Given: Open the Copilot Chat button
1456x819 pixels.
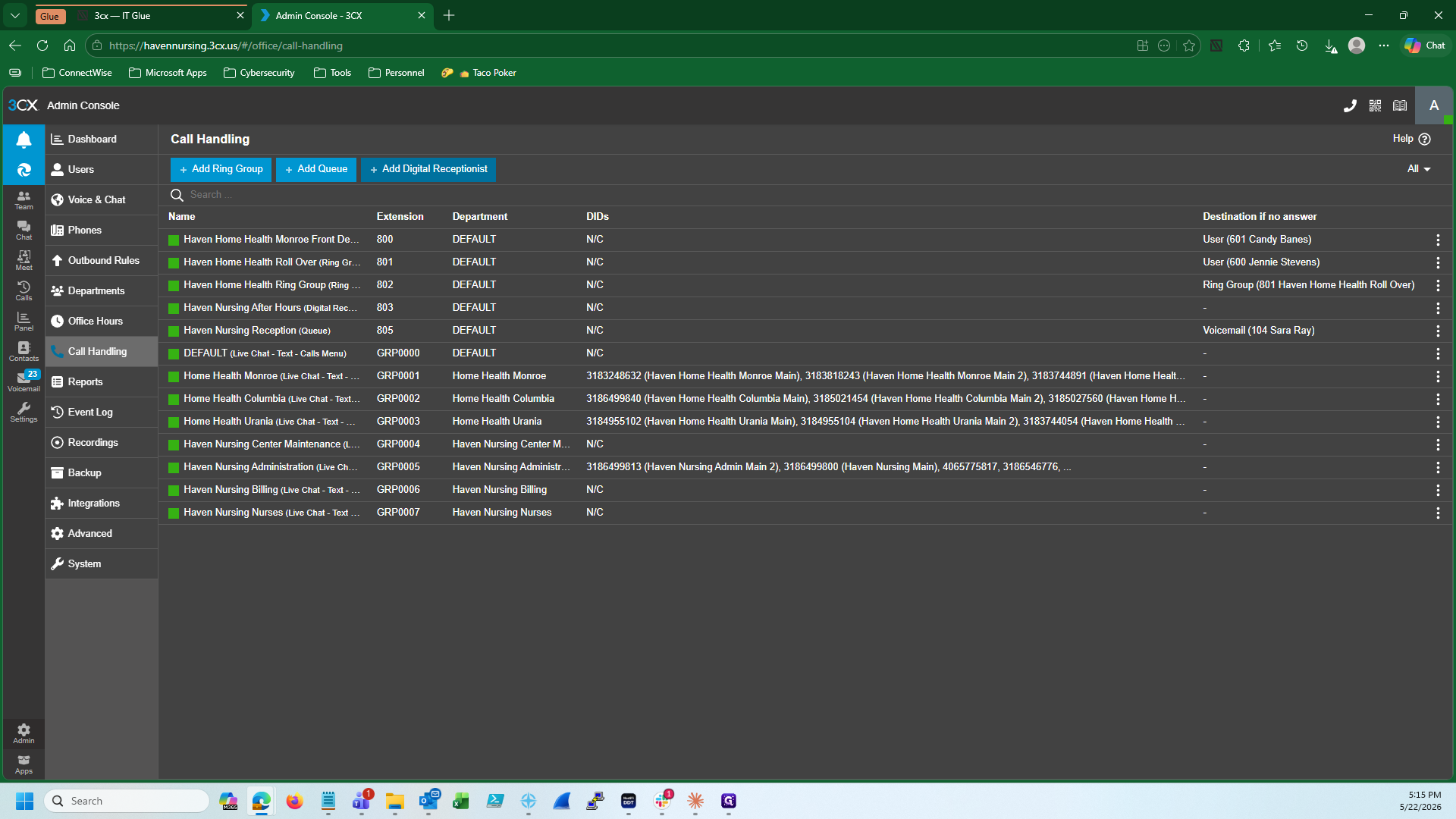Looking at the screenshot, I should (x=1425, y=45).
